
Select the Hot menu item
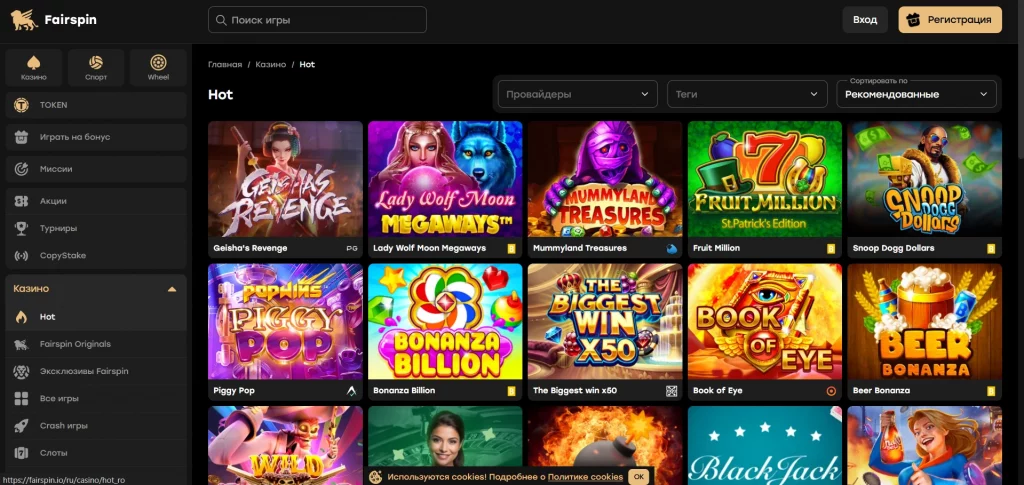pyautogui.click(x=96, y=317)
